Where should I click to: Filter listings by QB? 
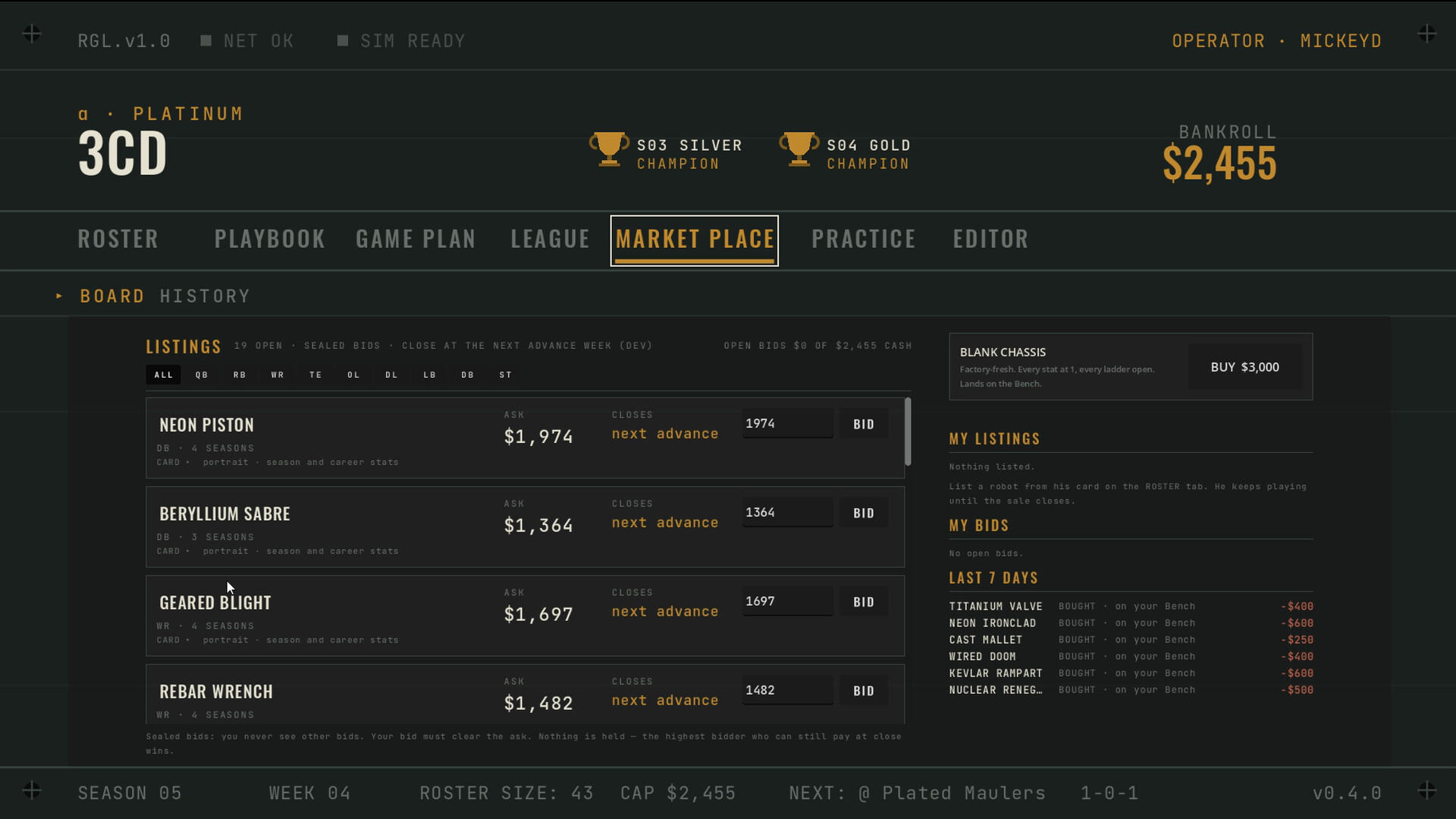[x=202, y=375]
